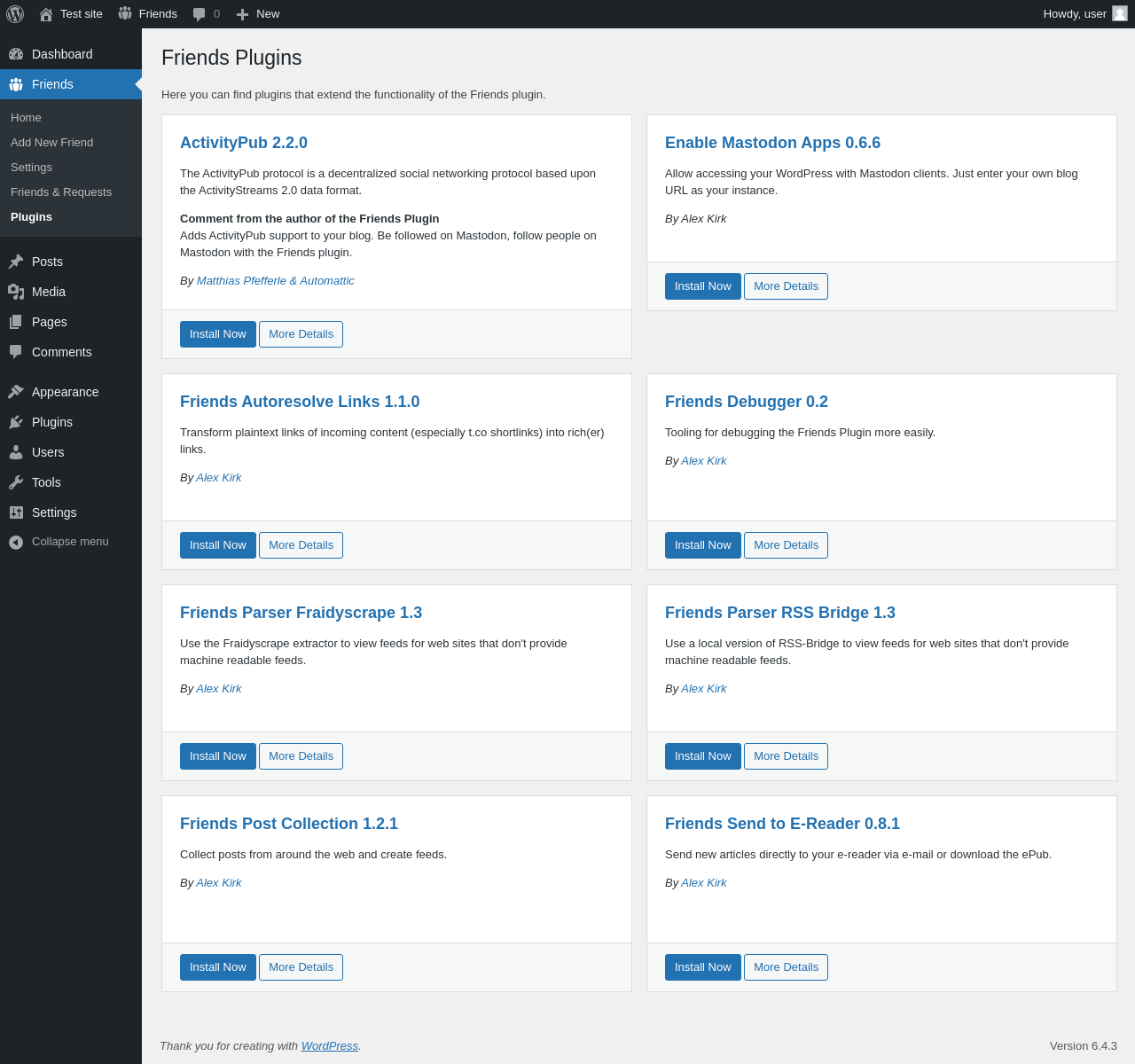Click the Media icon in sidebar

tap(16, 292)
